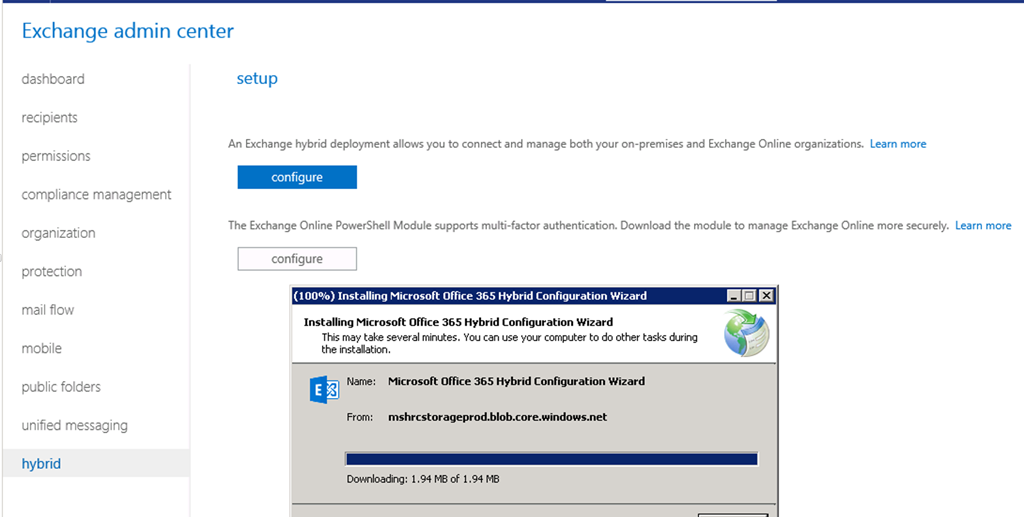Click white configure button for PowerShell Module
The height and width of the screenshot is (517, 1024).
[x=297, y=258]
